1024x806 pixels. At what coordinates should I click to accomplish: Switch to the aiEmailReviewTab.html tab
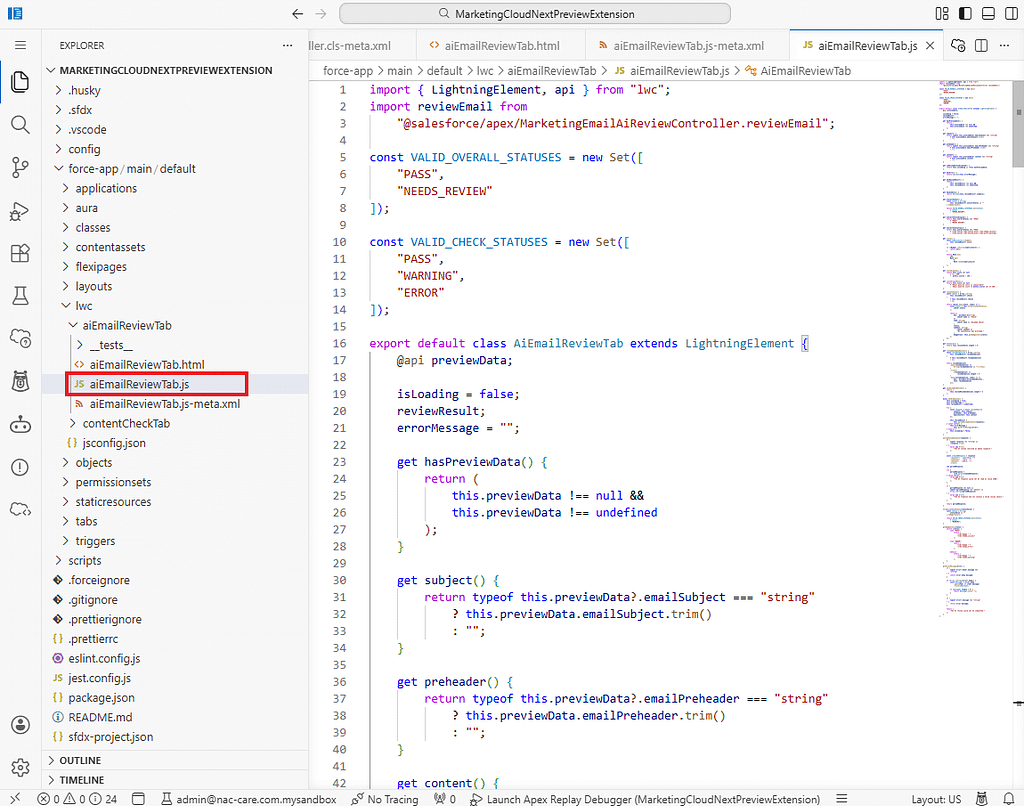[x=502, y=46]
